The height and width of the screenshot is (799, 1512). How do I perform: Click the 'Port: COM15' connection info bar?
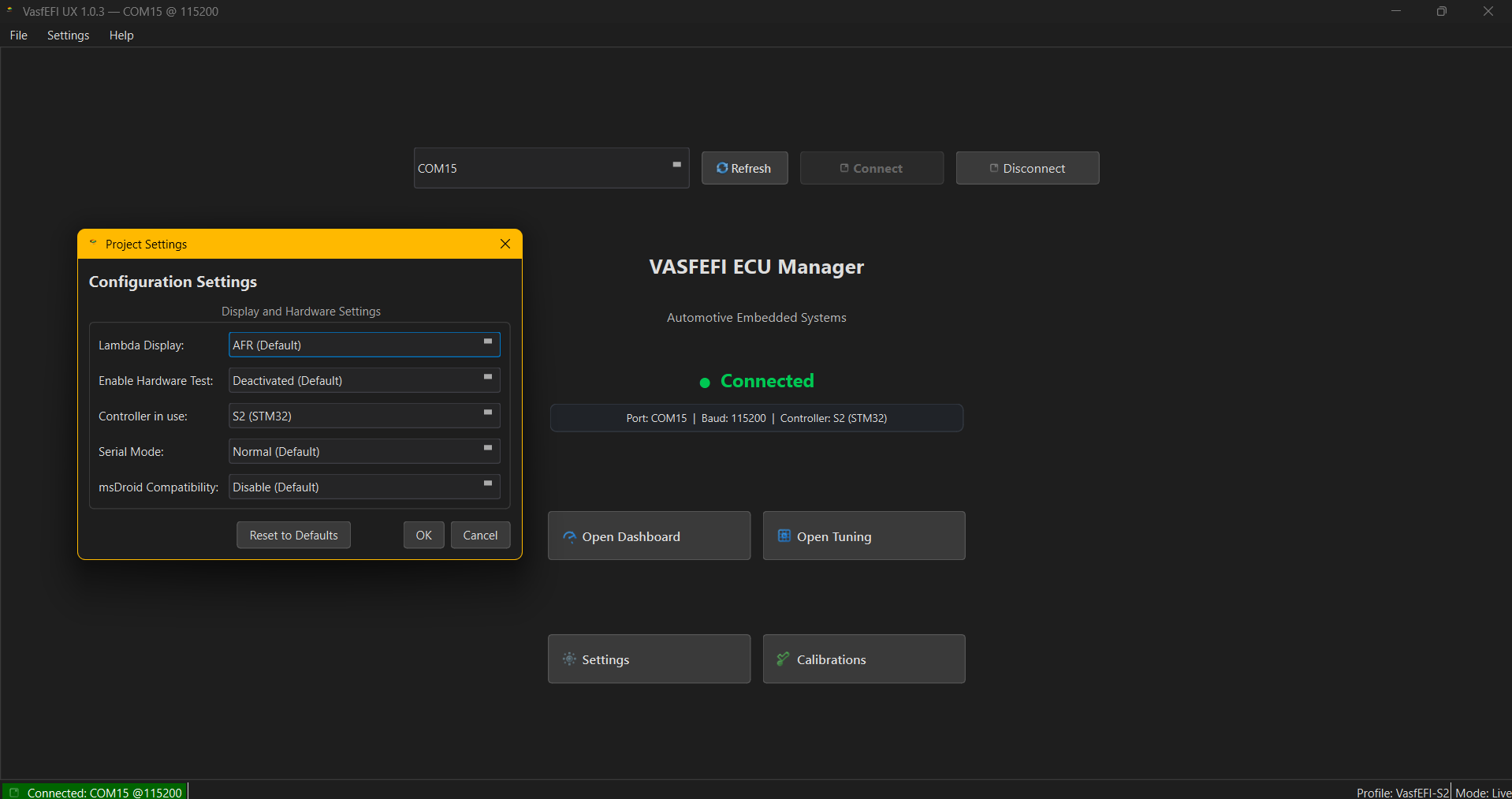click(756, 418)
